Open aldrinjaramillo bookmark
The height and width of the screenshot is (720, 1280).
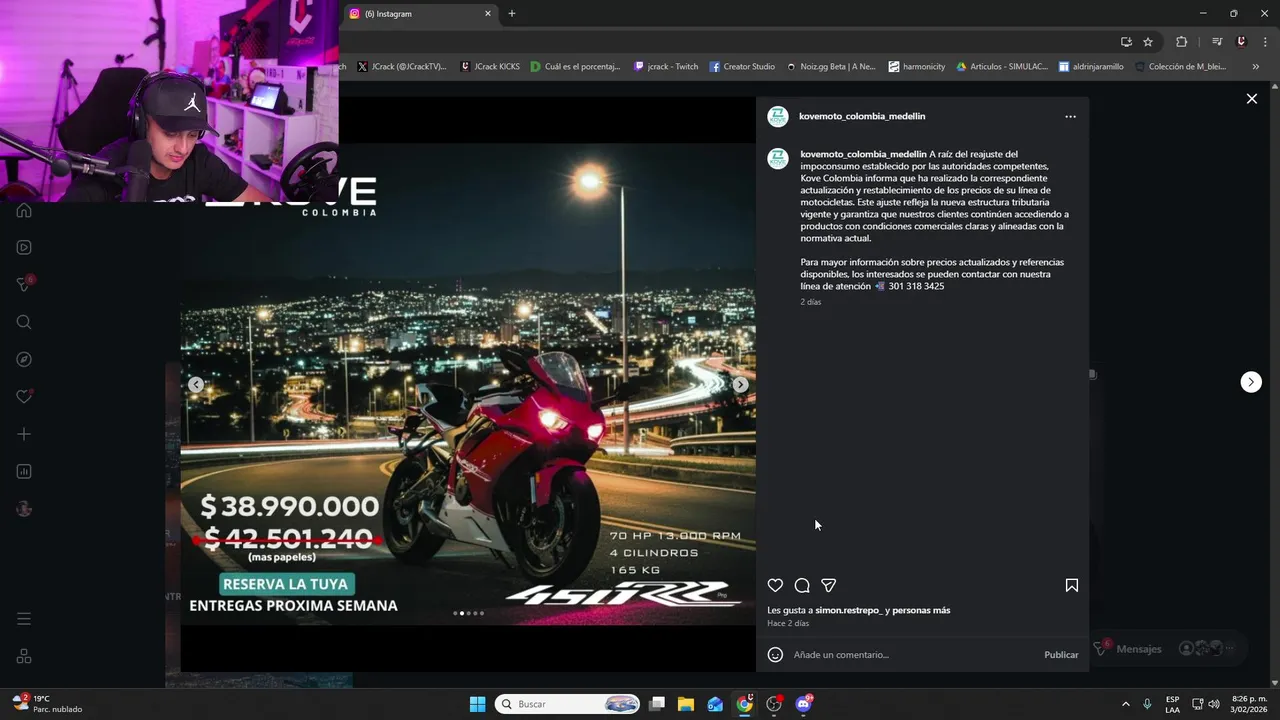1091,67
